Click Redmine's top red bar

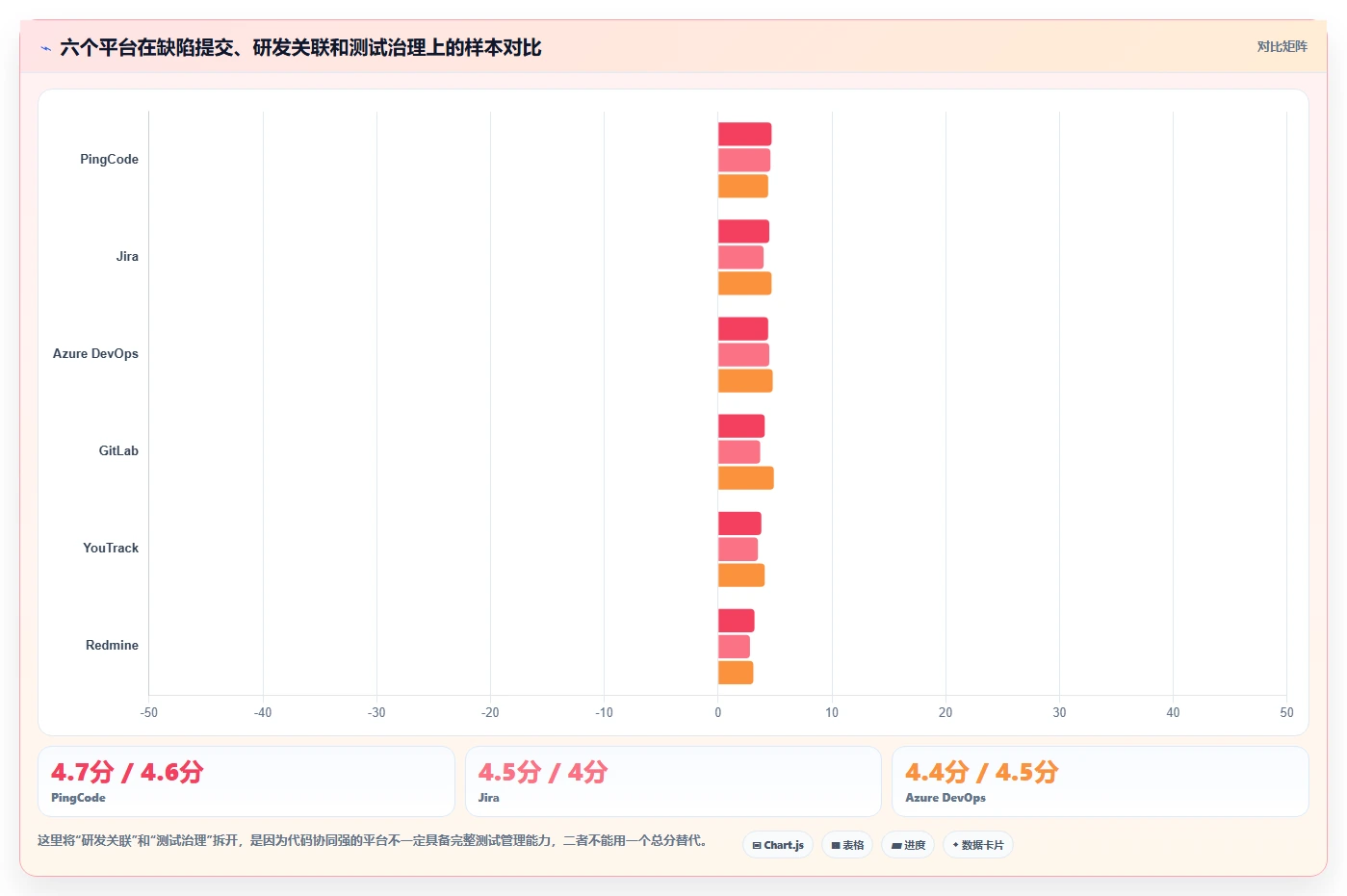coord(736,621)
